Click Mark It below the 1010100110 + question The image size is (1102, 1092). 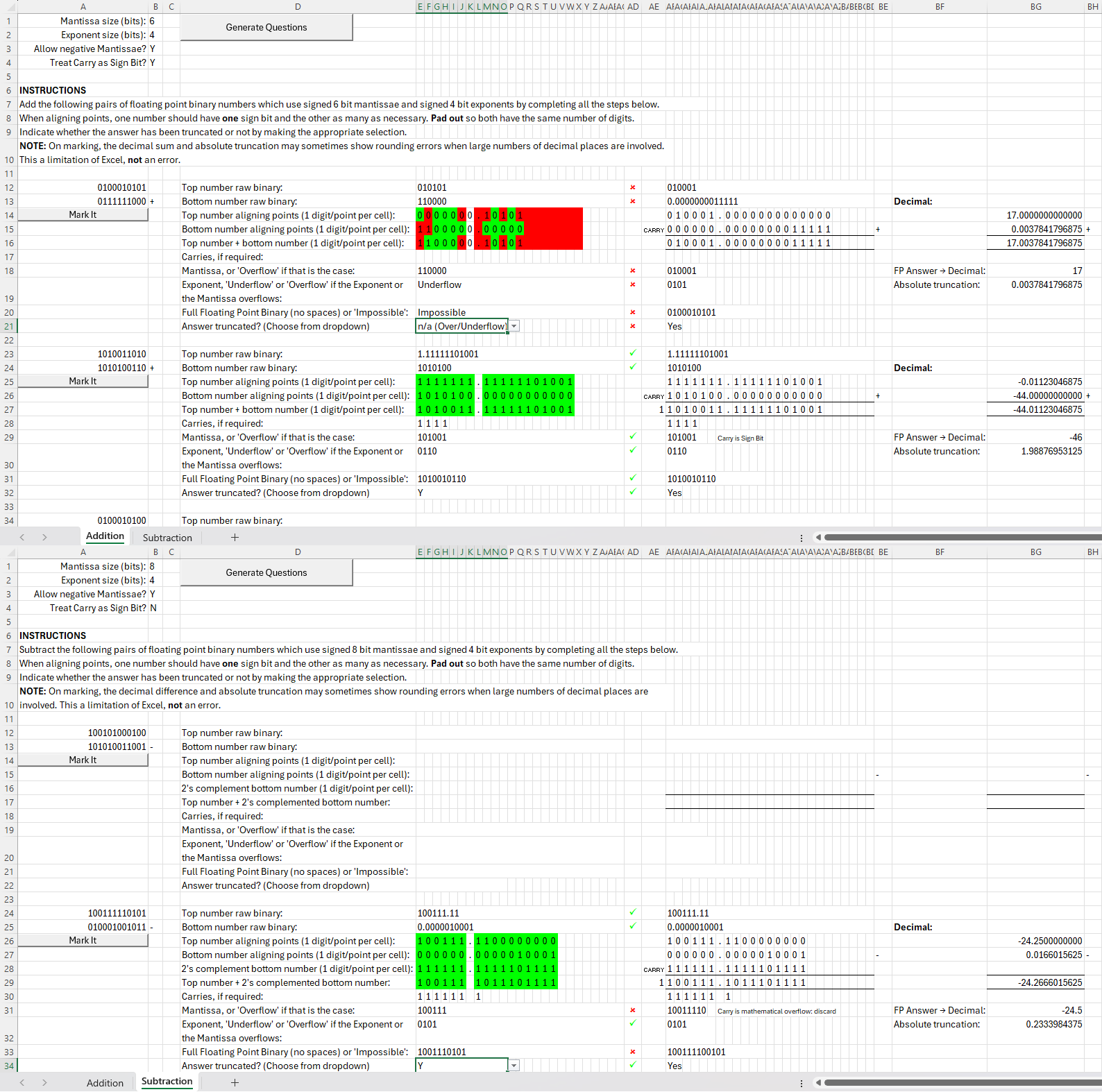coord(83,382)
